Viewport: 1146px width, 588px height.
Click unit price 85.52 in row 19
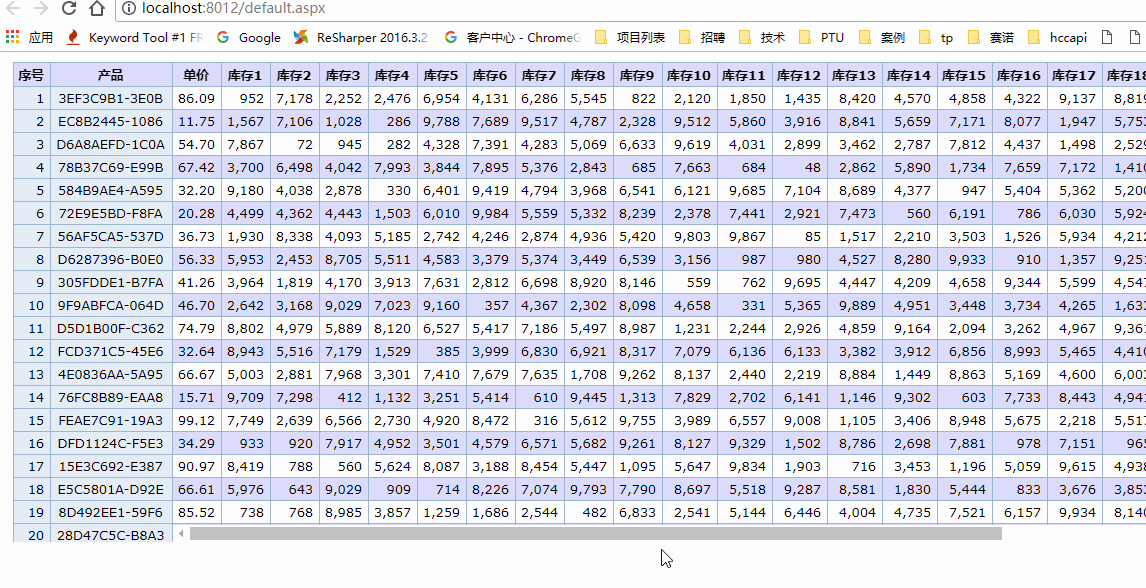click(197, 513)
